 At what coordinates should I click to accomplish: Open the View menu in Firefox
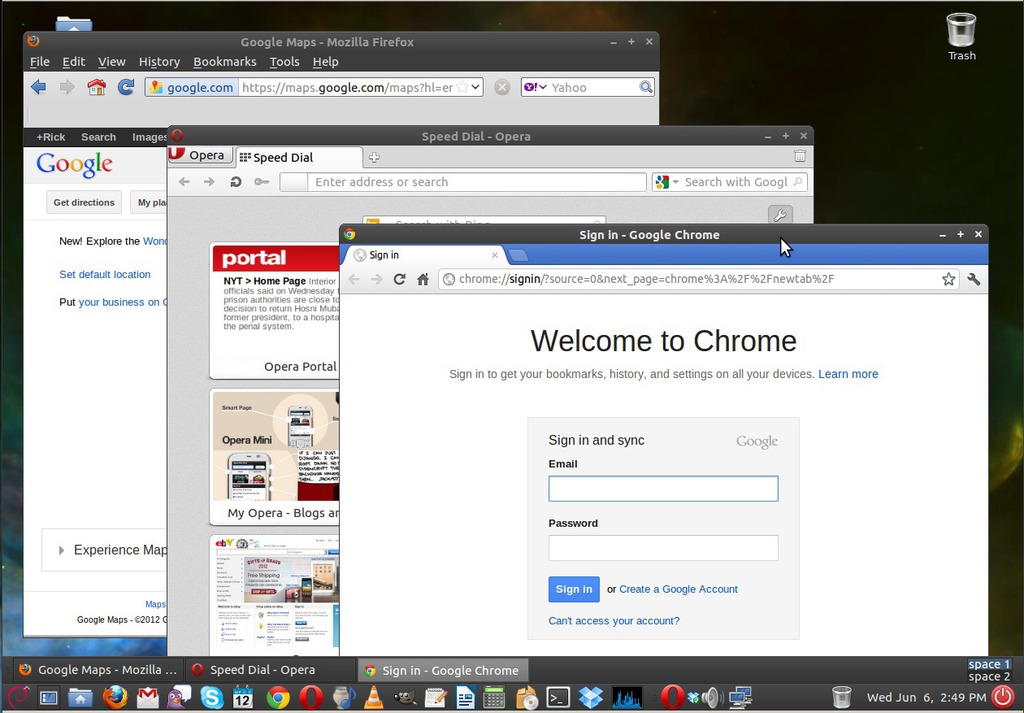pos(112,61)
